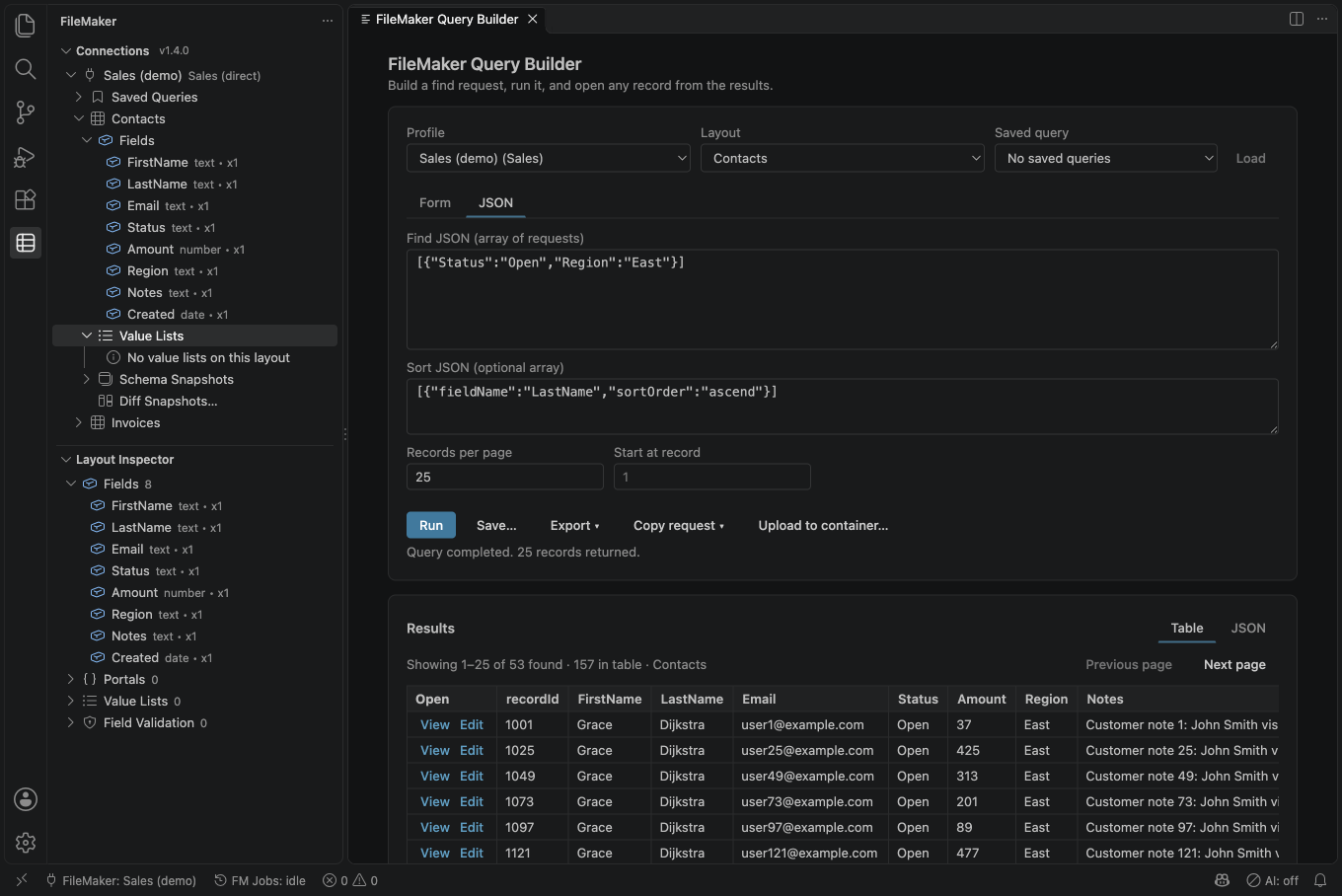Screen dimensions: 1342x896
Task: Collapse the Value Lists node under Contacts
Action: coord(87,336)
